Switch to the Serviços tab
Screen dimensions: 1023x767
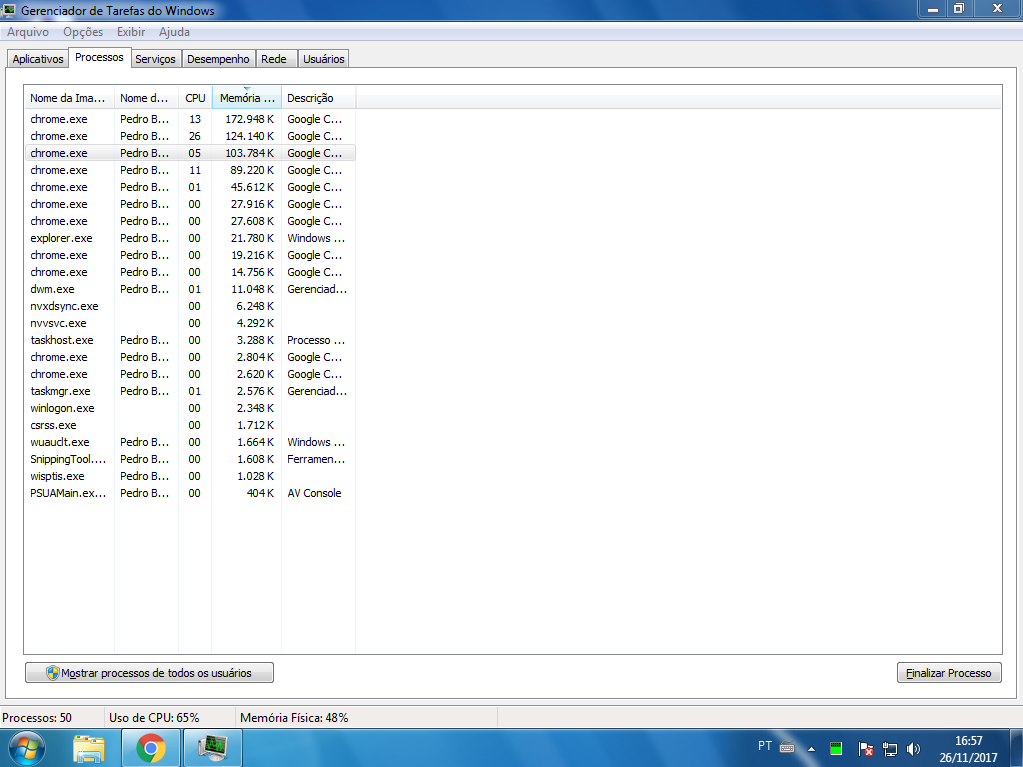coord(155,59)
